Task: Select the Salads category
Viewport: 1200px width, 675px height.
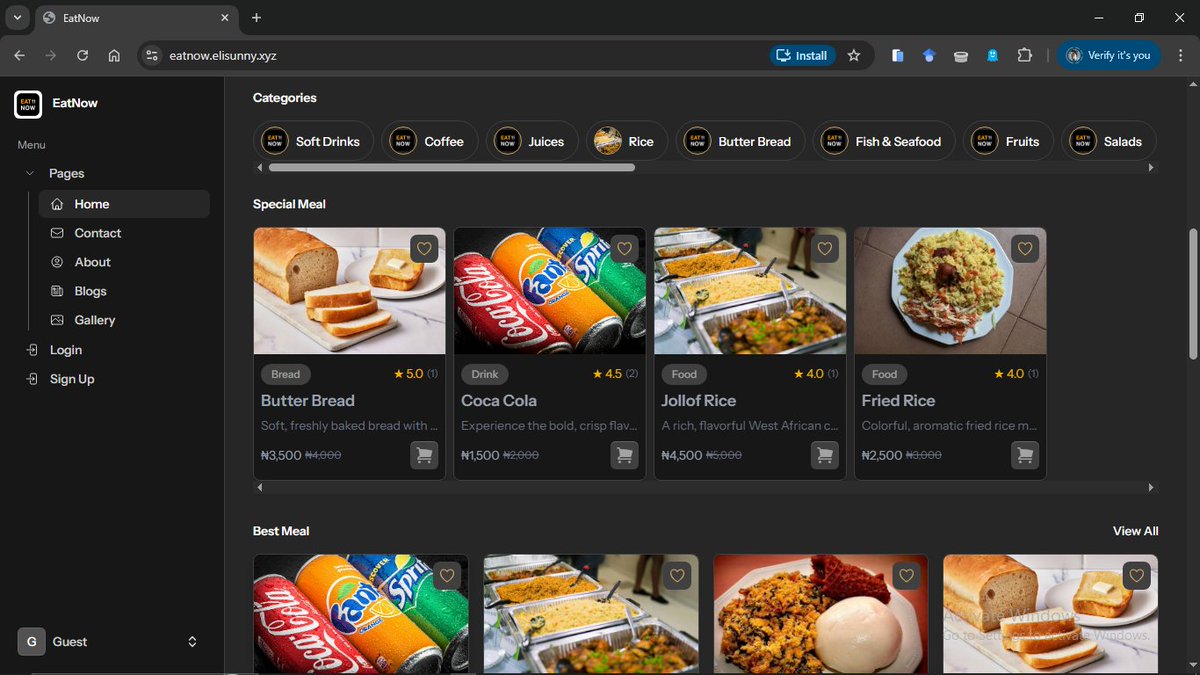Action: tap(1108, 141)
